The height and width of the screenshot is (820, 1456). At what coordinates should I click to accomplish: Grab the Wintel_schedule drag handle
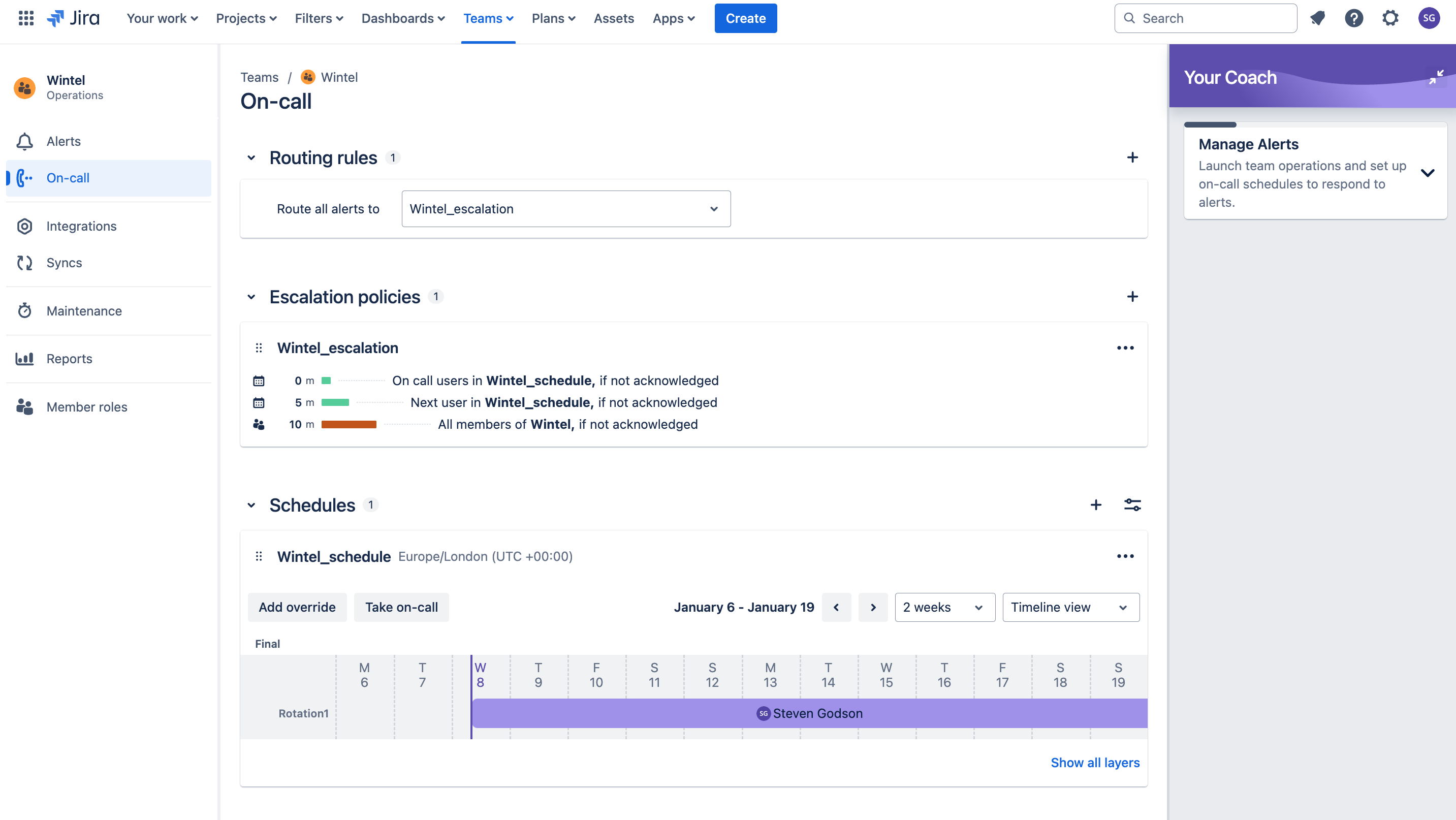(259, 556)
